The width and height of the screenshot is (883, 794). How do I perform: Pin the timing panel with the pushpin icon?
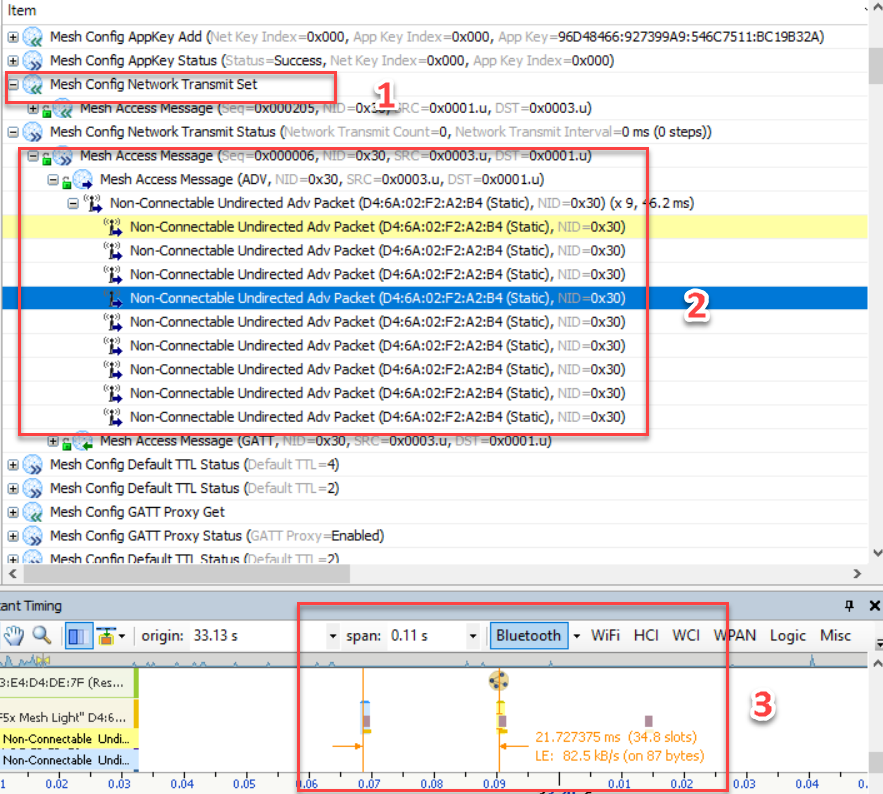click(x=850, y=606)
